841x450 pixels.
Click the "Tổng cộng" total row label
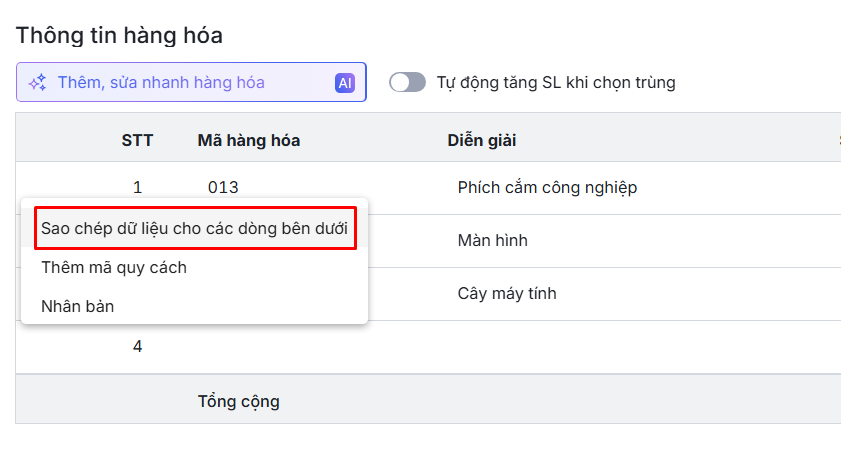(x=238, y=402)
